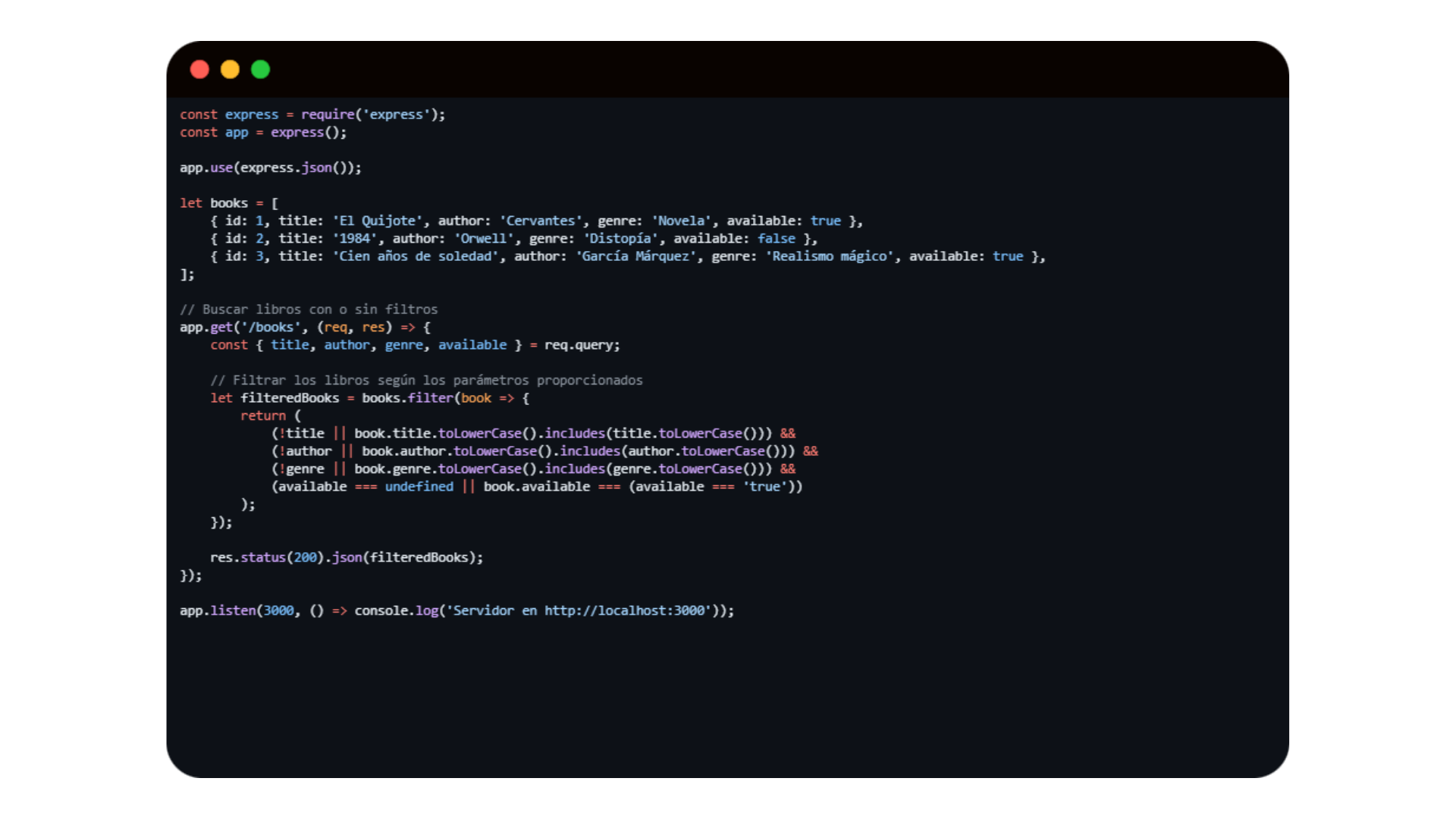Click the yellow minimize window dot
The width and height of the screenshot is (1456, 819).
[x=230, y=70]
